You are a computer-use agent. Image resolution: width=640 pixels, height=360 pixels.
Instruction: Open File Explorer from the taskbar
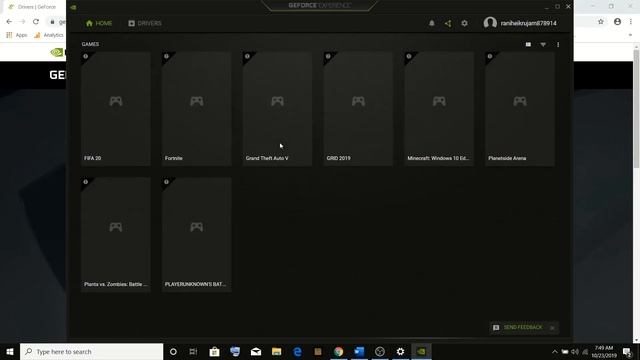[x=276, y=351]
